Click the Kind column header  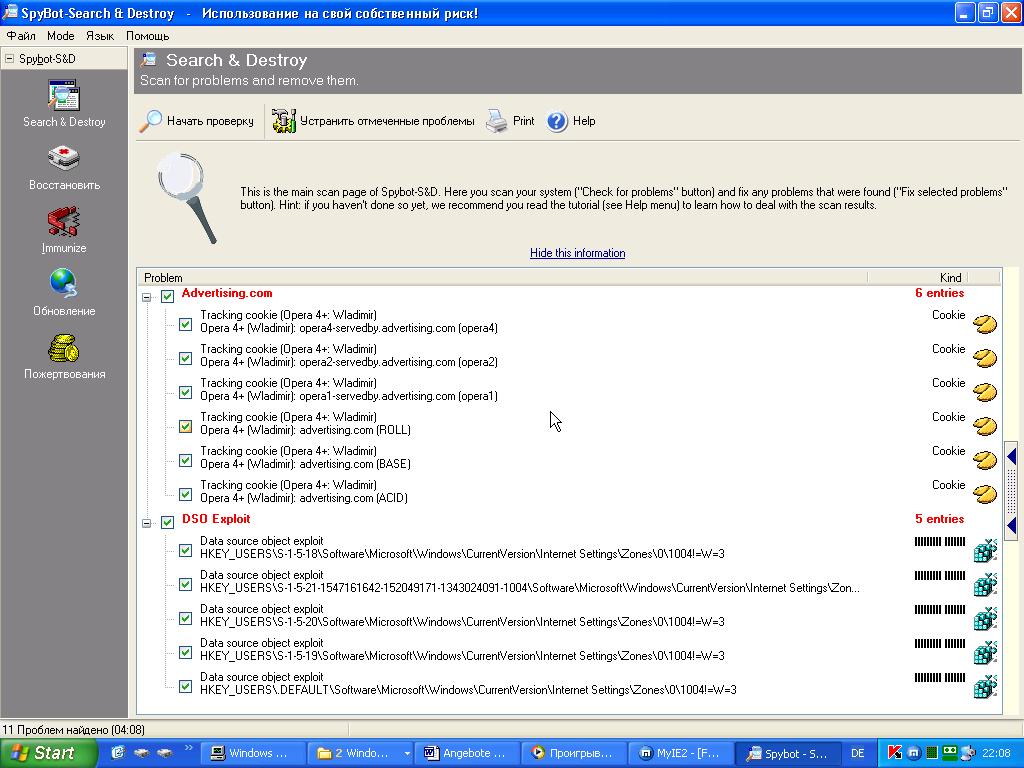pyautogui.click(x=917, y=278)
